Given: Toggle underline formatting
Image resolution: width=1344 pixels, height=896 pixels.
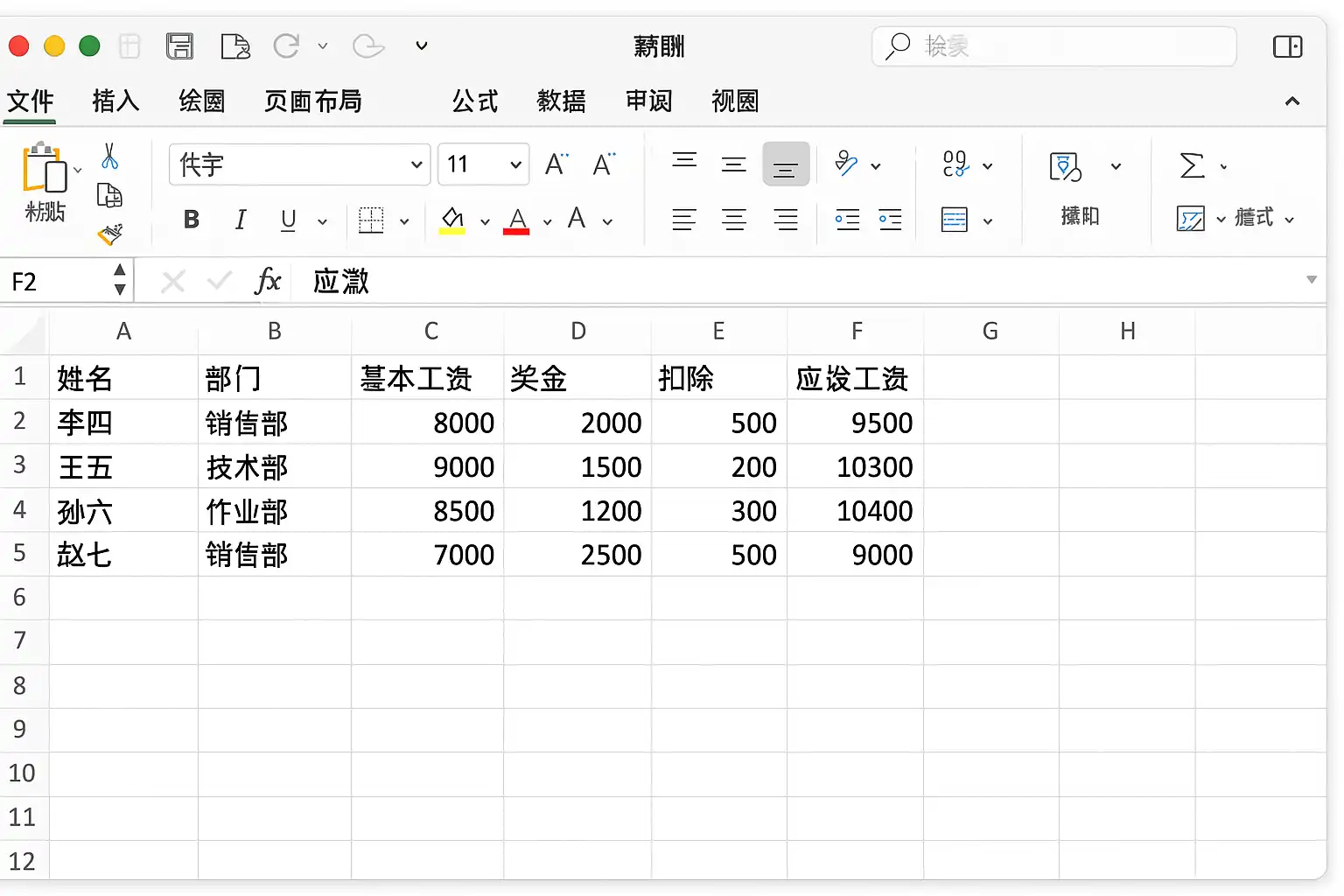Looking at the screenshot, I should coord(288,220).
